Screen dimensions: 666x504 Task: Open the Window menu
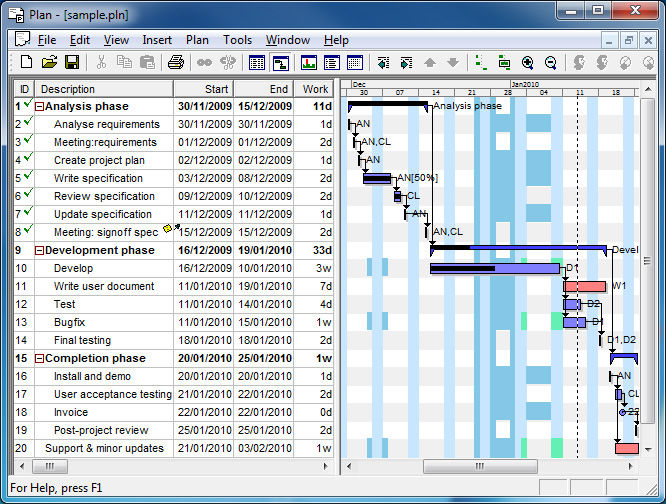coord(288,40)
